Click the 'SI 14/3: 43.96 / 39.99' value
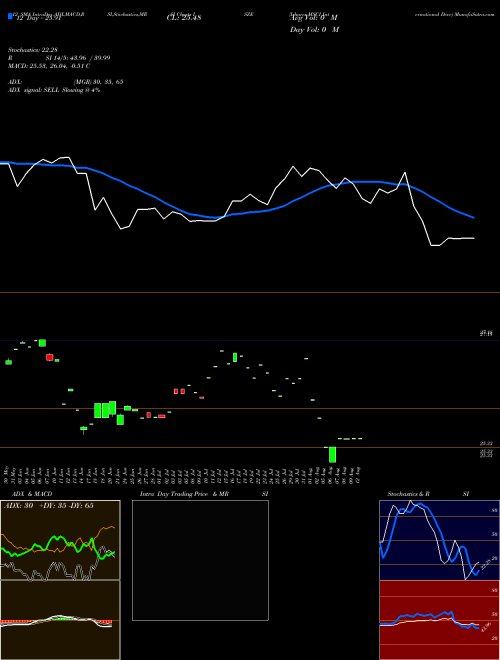This screenshot has height=660, width=500. [x=78, y=58]
